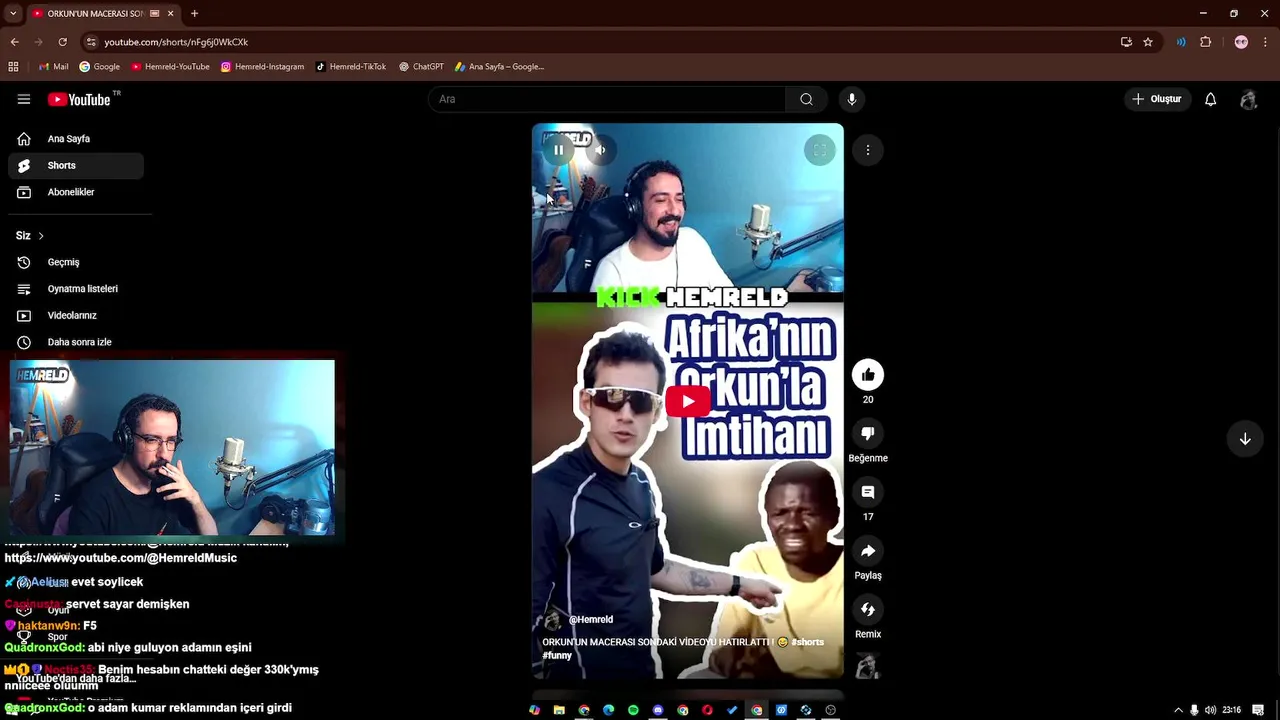Open YouTube notifications bell
This screenshot has height=720, width=1280.
point(1210,99)
